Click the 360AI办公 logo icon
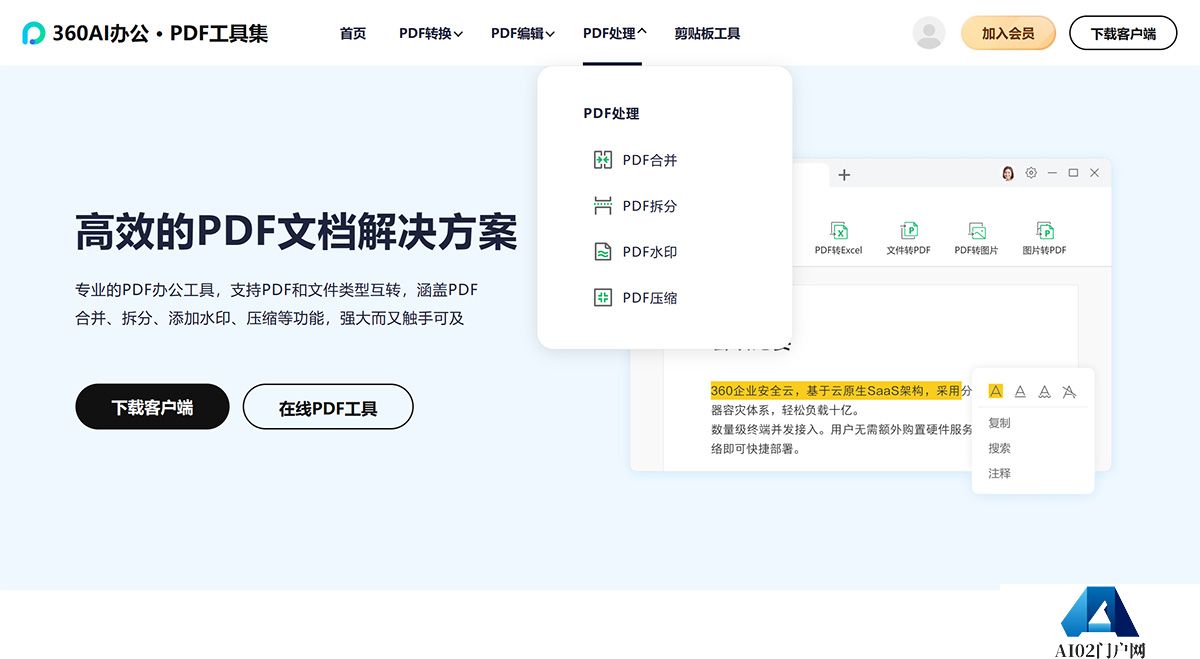Viewport: 1200px width, 659px height. pos(34,33)
